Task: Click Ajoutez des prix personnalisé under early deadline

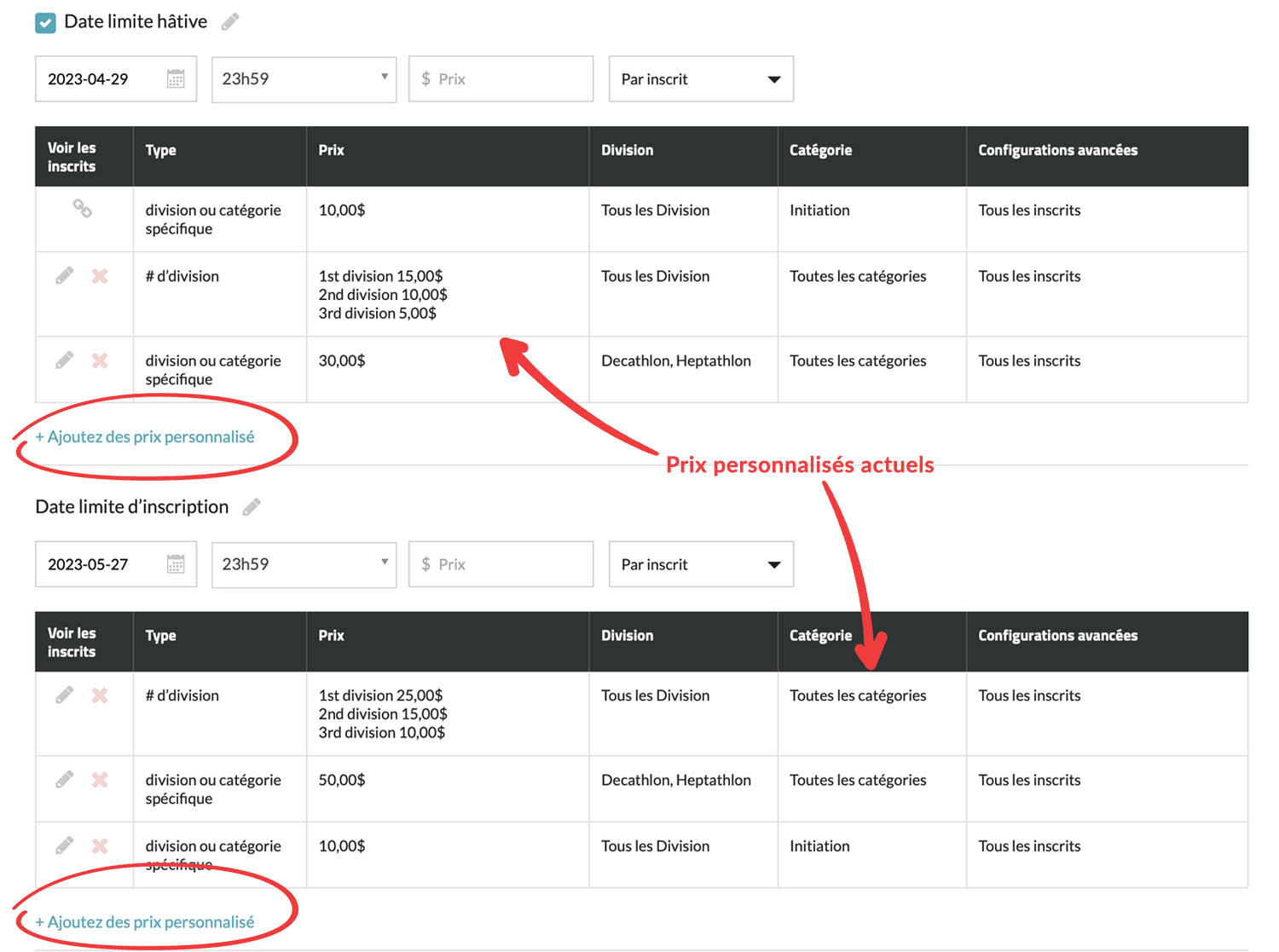Action: tap(145, 437)
